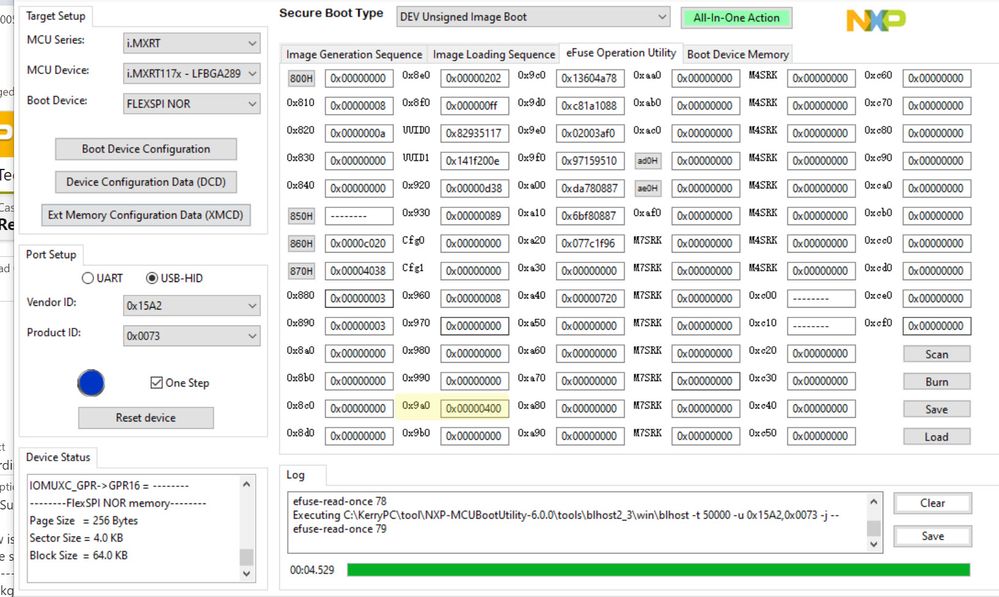Click the Boot Device Configuration button
This screenshot has height=597, width=999.
[x=146, y=149]
